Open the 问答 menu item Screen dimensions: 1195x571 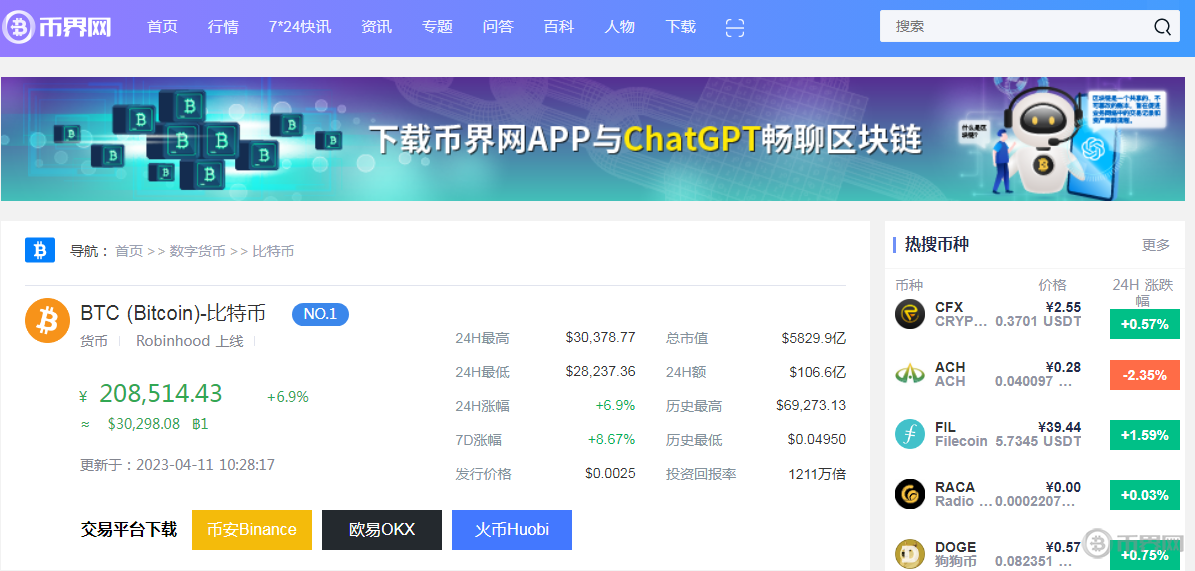click(x=498, y=27)
